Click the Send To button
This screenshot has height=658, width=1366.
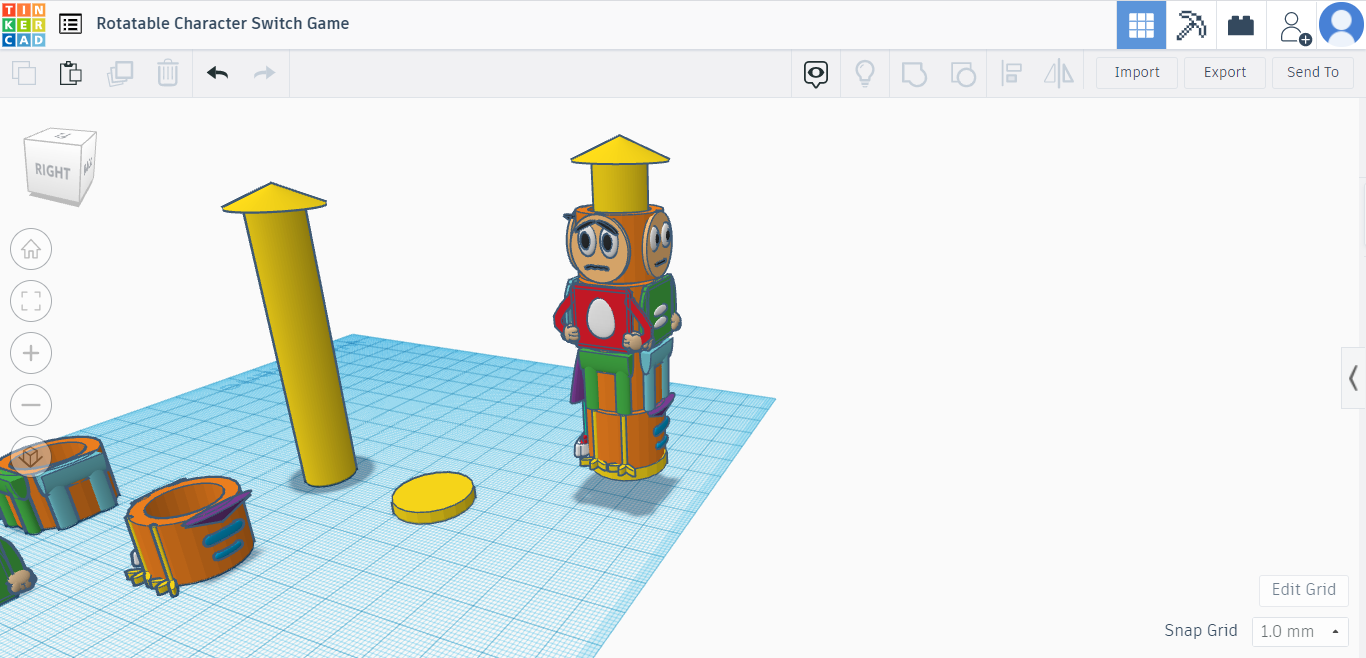[1313, 72]
